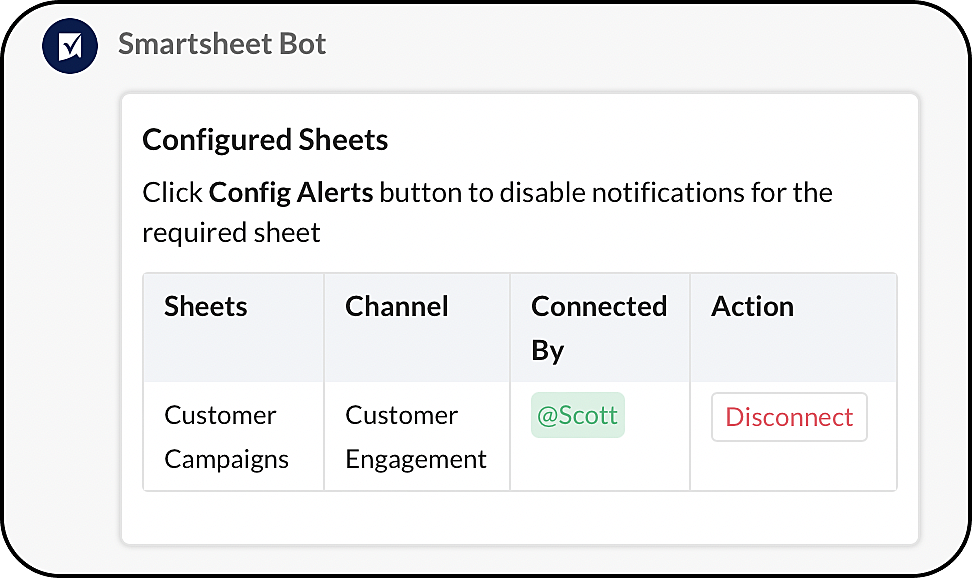Click empty space below the sheets table
The height and width of the screenshot is (578, 972).
click(x=519, y=518)
